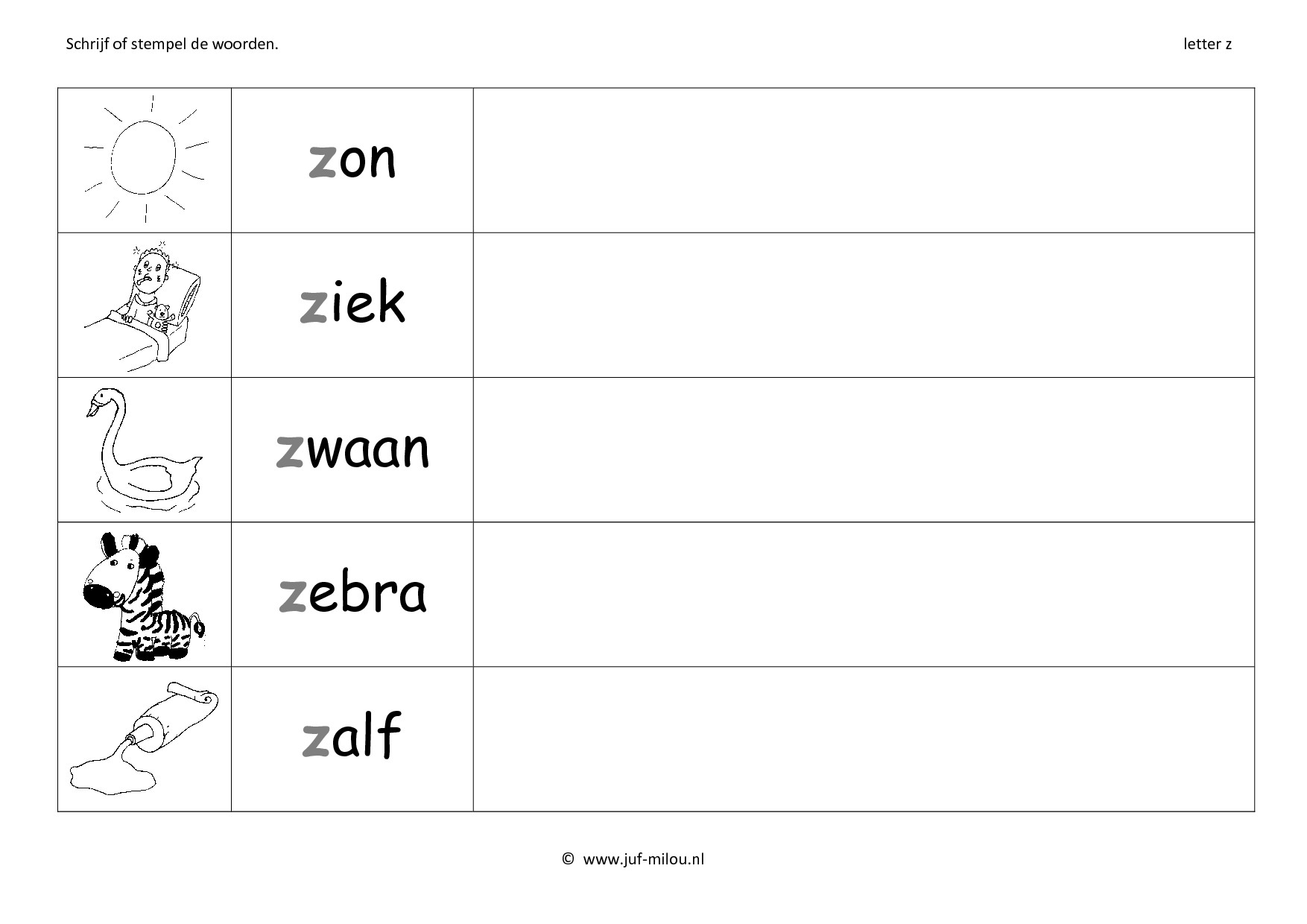Click the word zon
Viewport: 1307px width, 924px height.
pyautogui.click(x=352, y=159)
